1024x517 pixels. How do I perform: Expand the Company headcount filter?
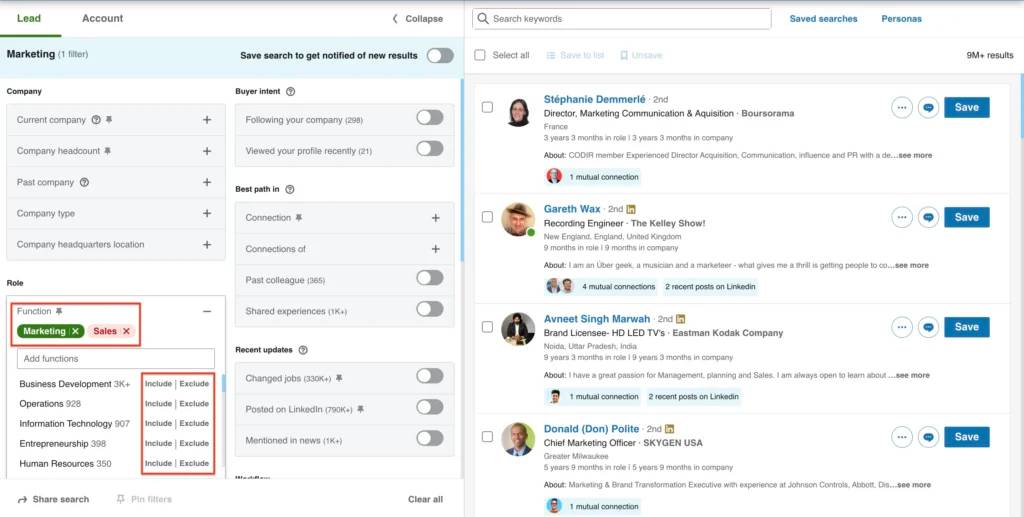point(207,151)
